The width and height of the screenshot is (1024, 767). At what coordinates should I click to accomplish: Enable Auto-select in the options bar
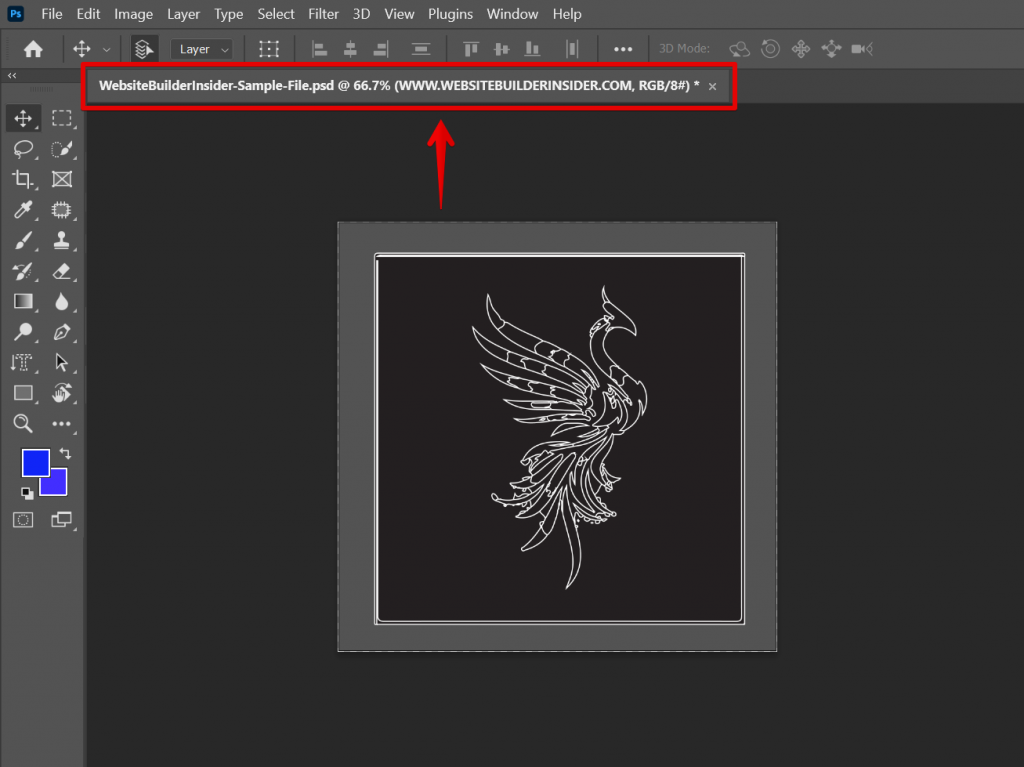click(x=143, y=48)
